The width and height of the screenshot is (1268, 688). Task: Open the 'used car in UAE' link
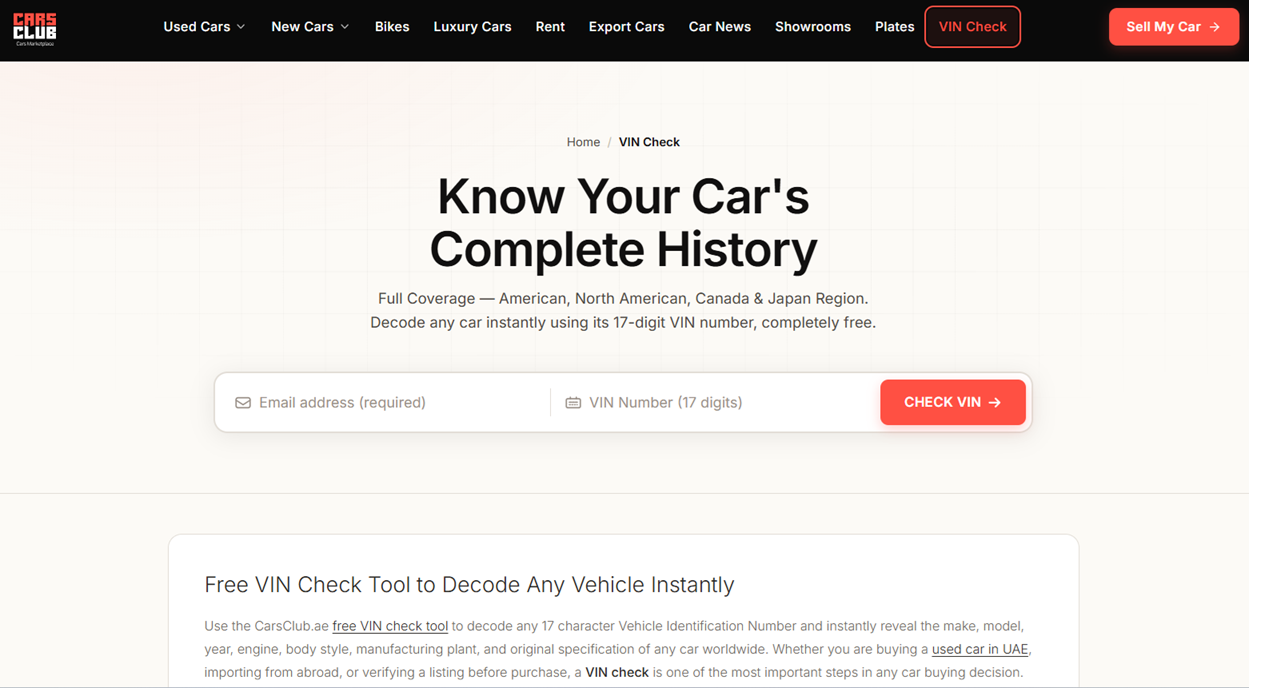[x=980, y=649]
